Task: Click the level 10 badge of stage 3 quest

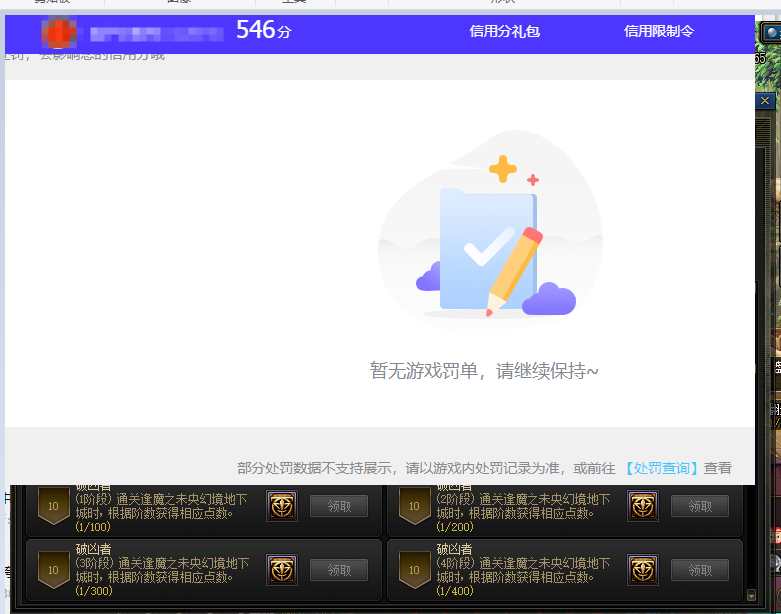Action: [53, 570]
